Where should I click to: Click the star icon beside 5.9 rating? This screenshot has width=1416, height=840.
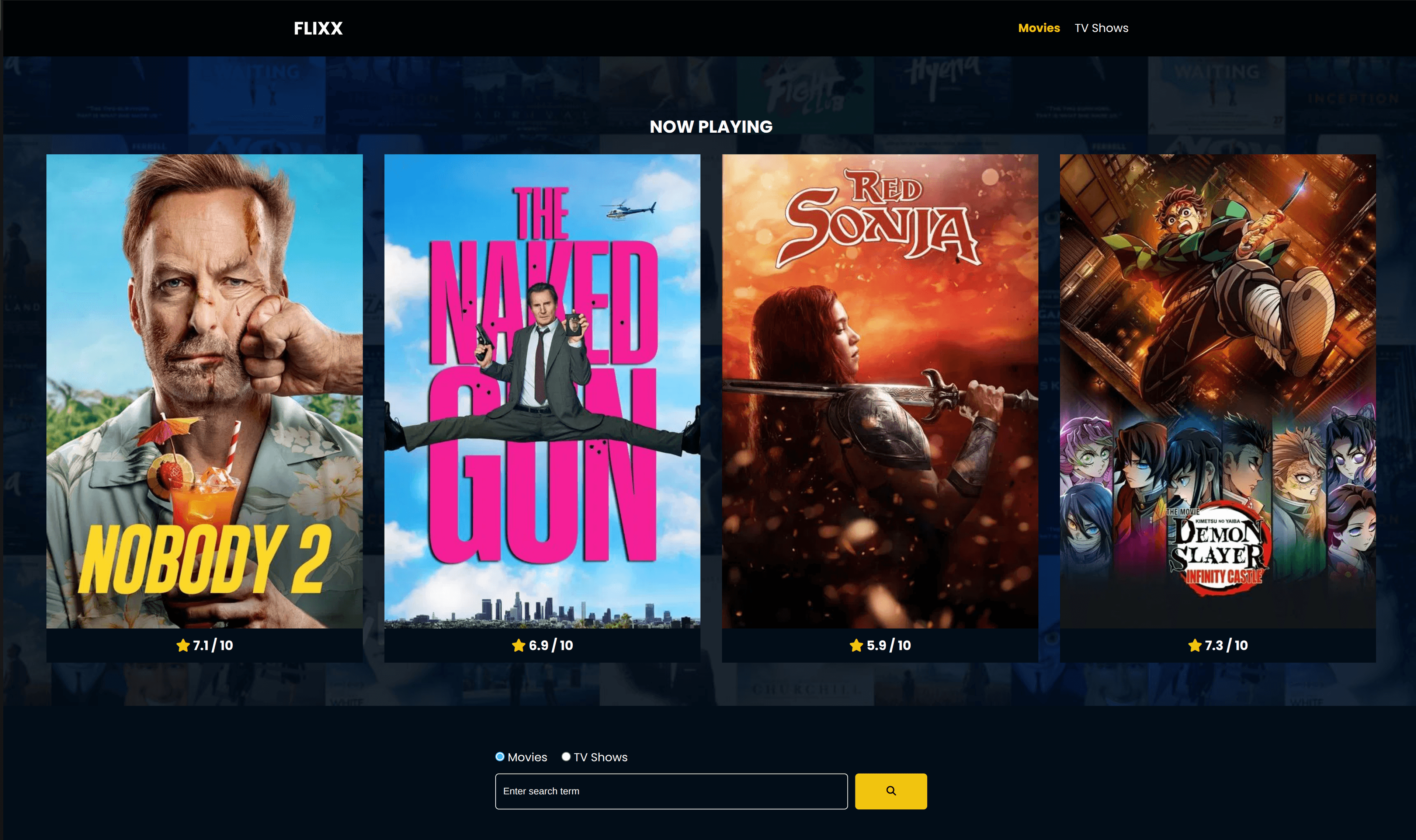coord(855,645)
